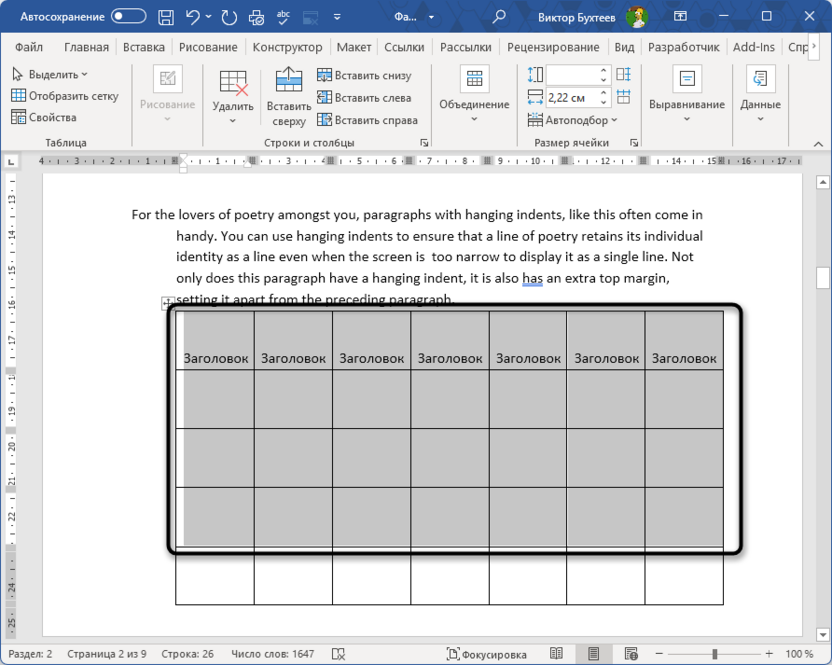Click Вставить снизу
This screenshot has width=832, height=665.
[364, 75]
